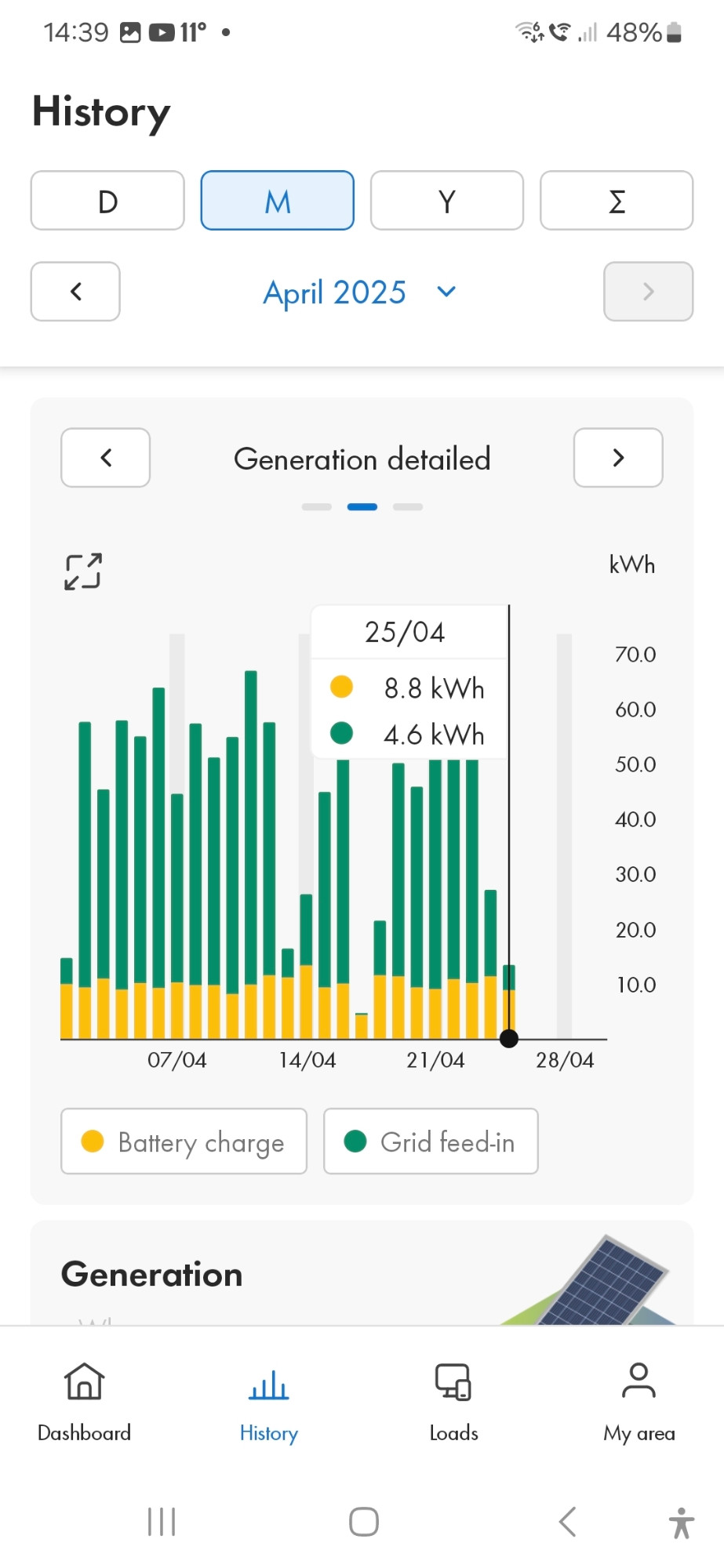
Task: Toggle Grid feed-in series visibility
Action: pos(431,1141)
